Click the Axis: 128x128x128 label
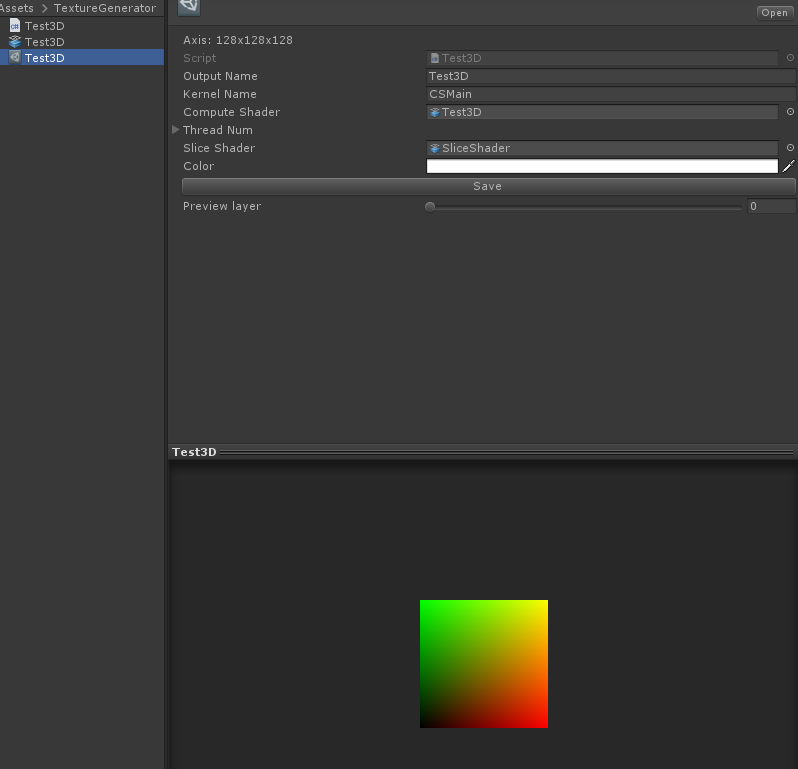This screenshot has height=769, width=798. (238, 40)
